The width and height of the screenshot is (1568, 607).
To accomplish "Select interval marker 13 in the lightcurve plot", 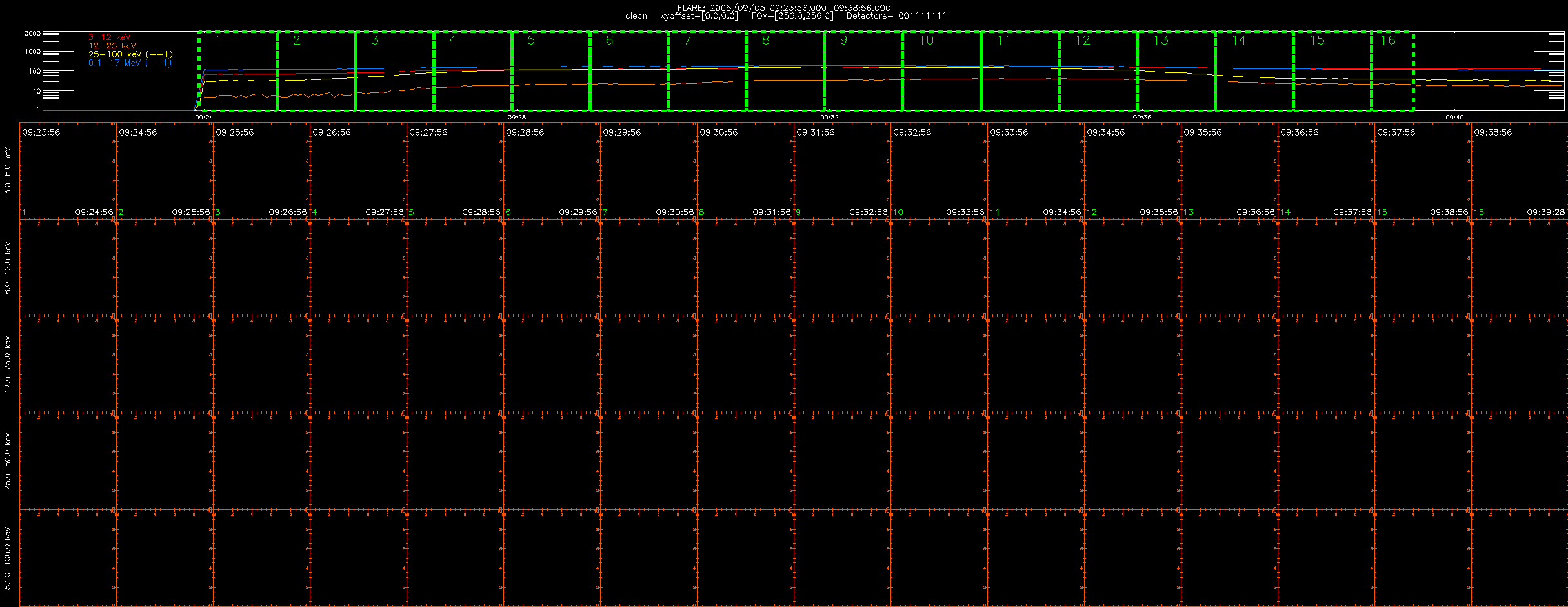I will click(1161, 41).
